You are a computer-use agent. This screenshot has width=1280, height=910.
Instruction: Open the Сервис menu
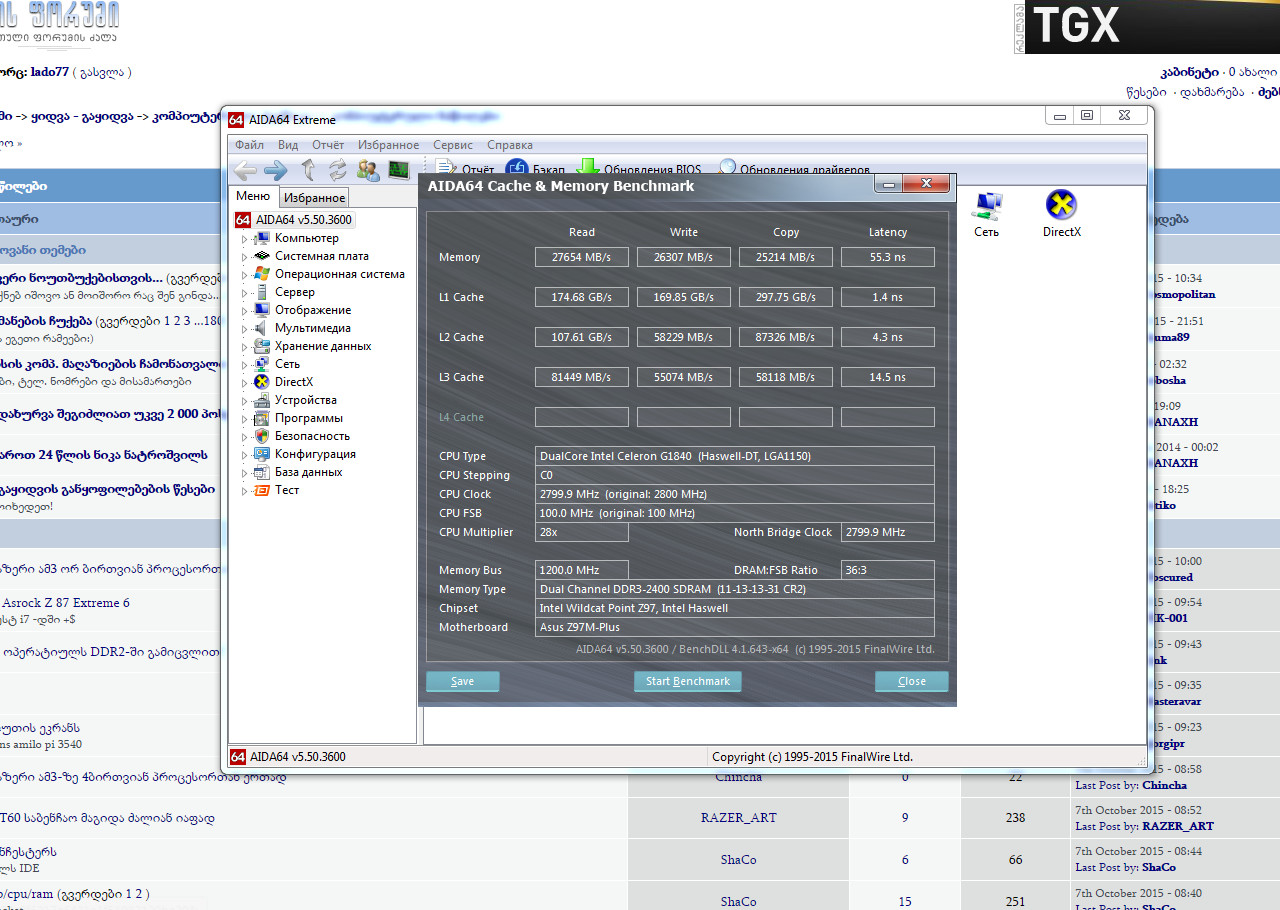pos(453,145)
